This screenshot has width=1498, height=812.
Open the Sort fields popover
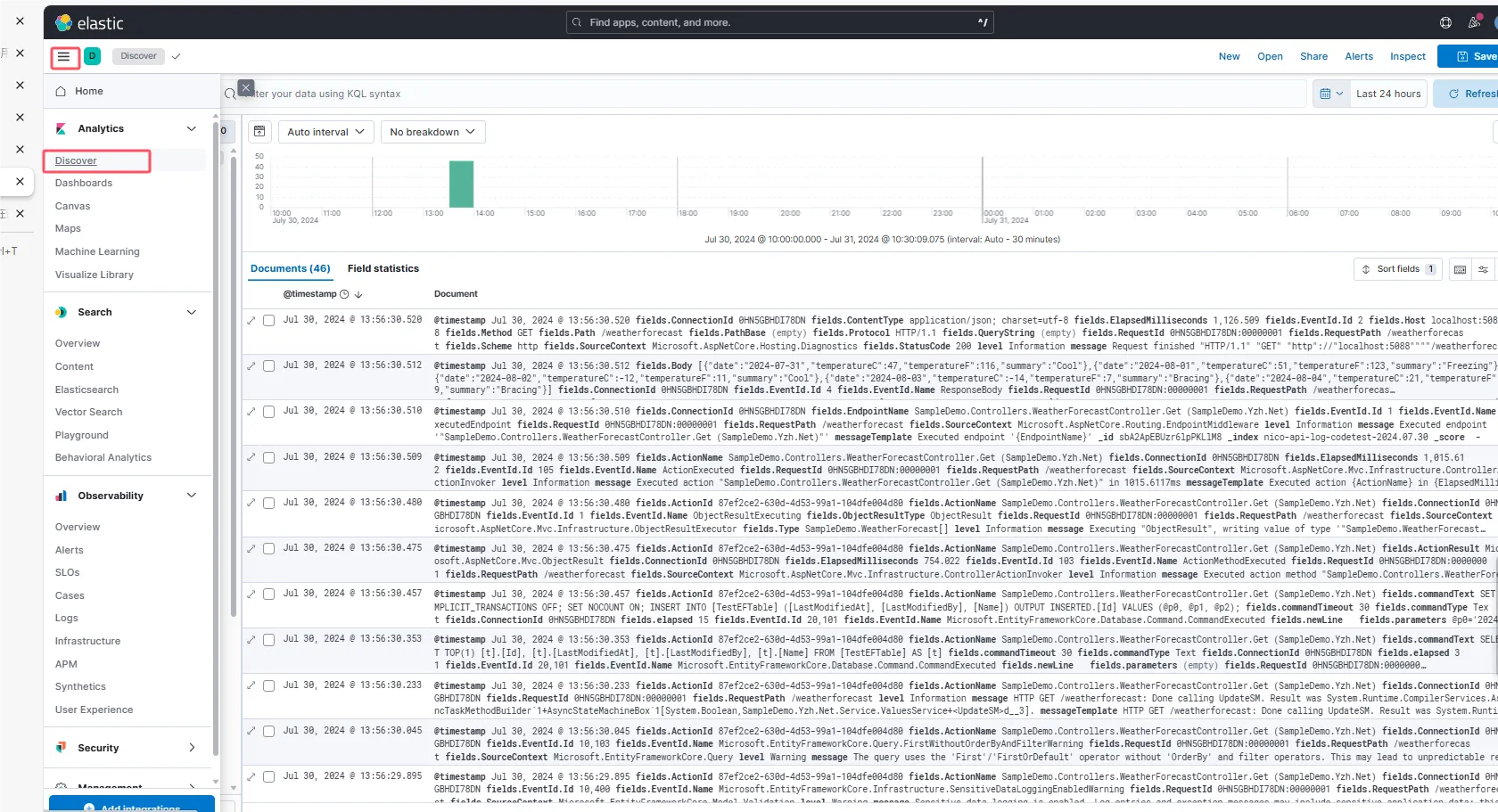pyautogui.click(x=1397, y=269)
